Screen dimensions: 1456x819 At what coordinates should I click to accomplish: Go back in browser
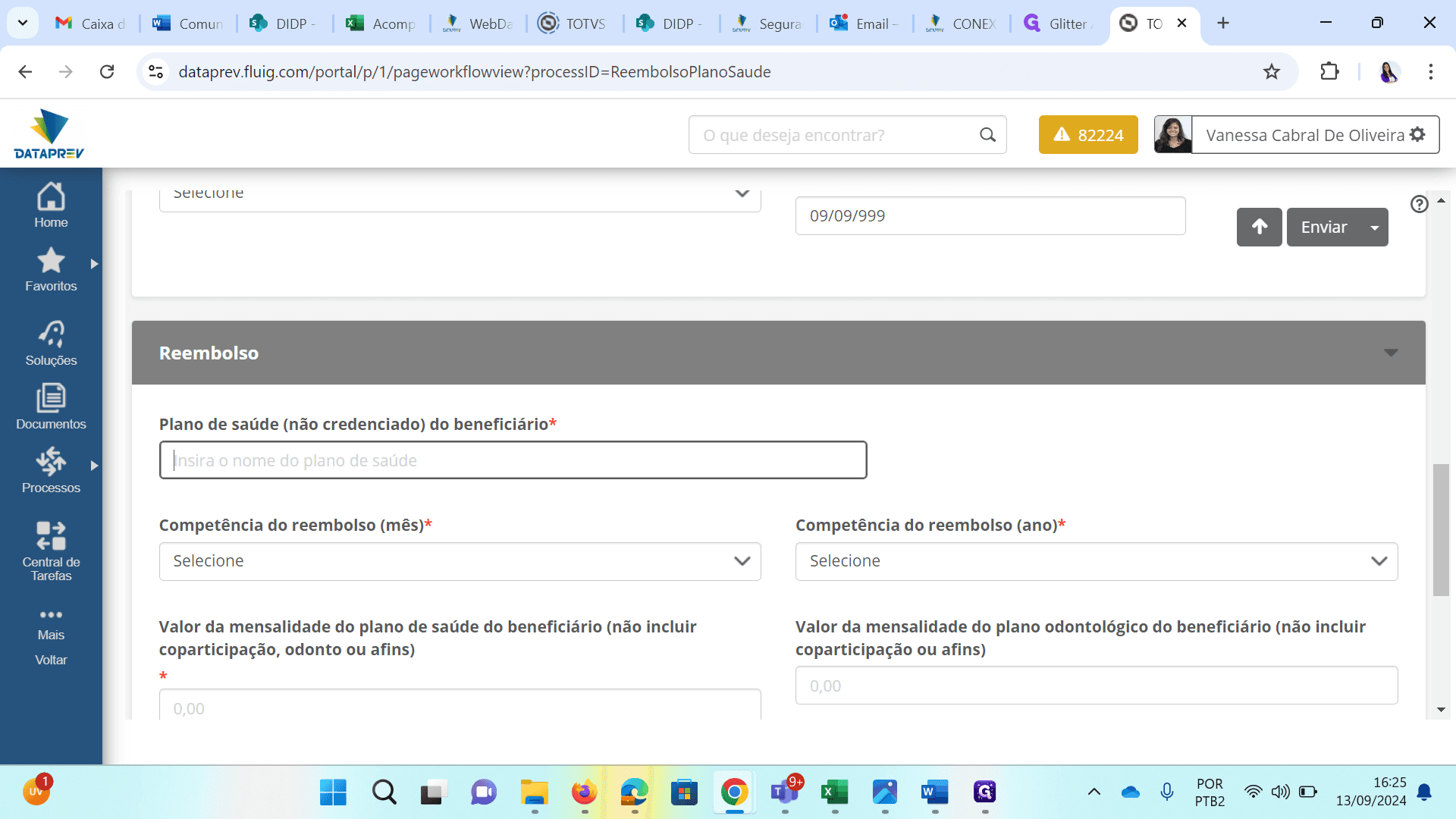pyautogui.click(x=25, y=71)
